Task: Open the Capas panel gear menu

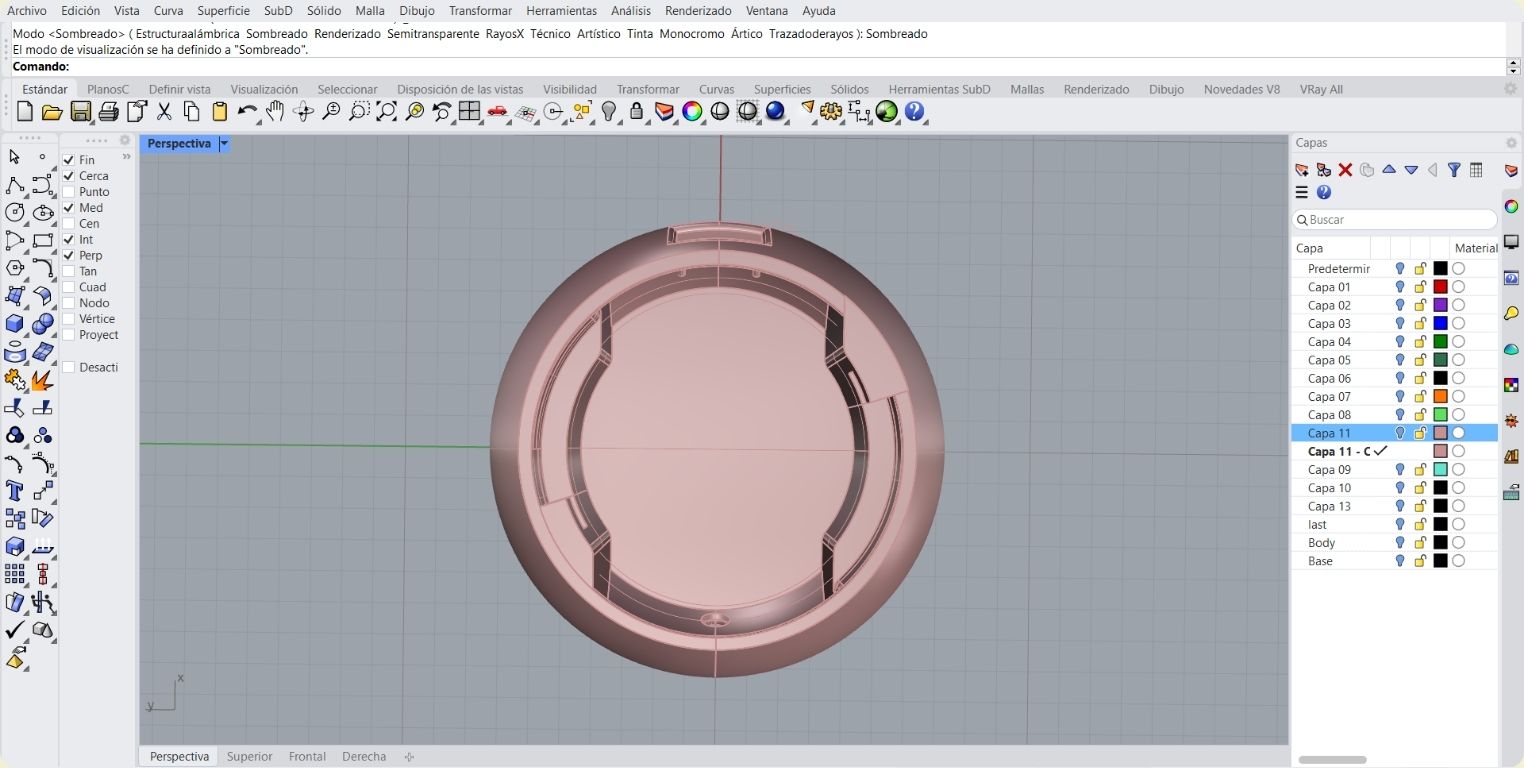Action: click(x=1511, y=143)
